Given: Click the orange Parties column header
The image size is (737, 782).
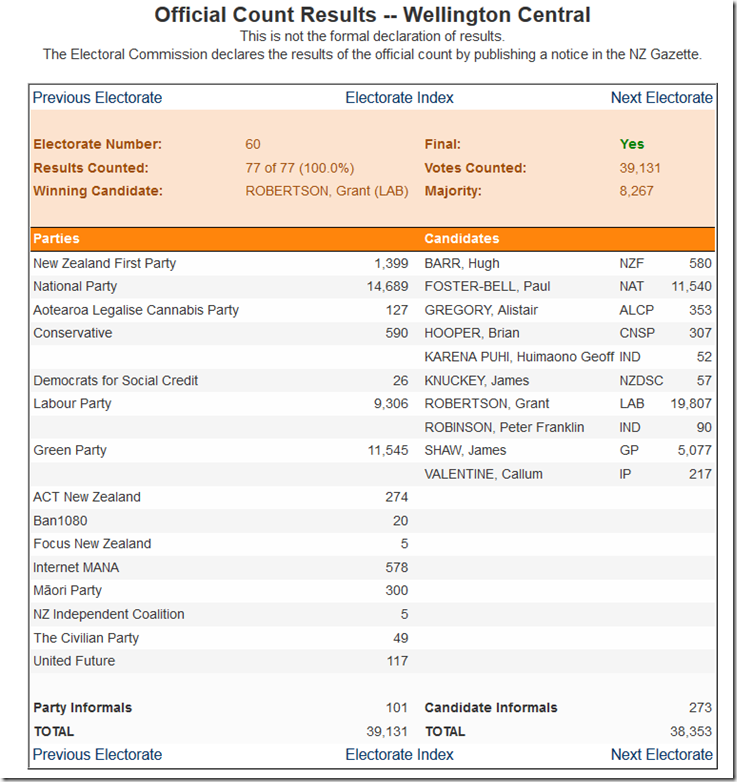Looking at the screenshot, I should click(56, 239).
